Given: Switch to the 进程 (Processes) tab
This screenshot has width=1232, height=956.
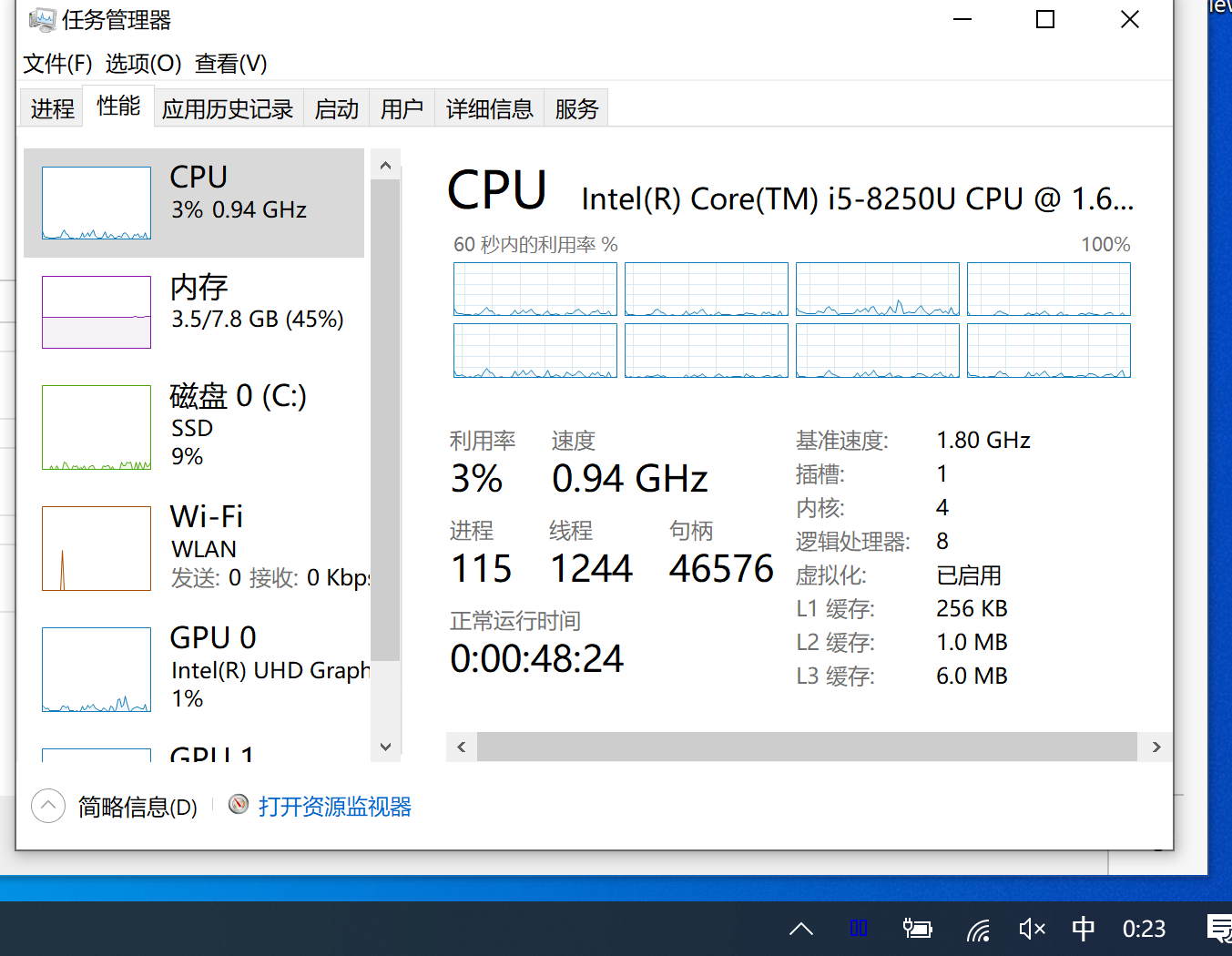Looking at the screenshot, I should point(52,109).
